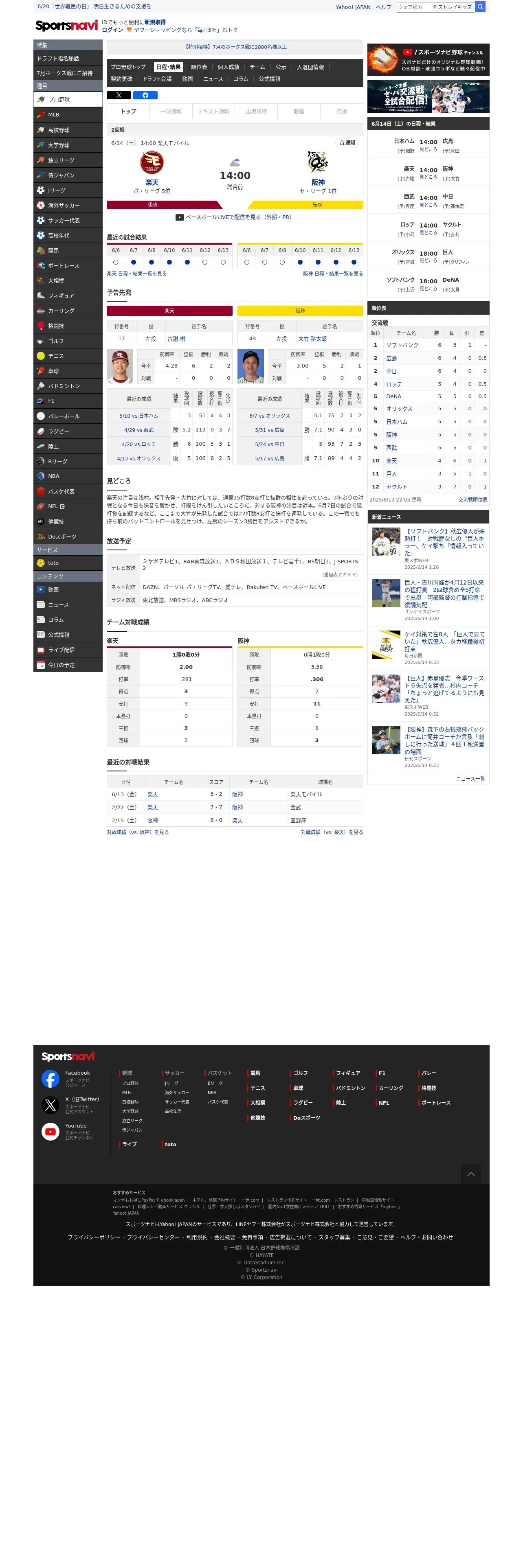Open スポーツナビ野球チャンネル banner

[x=428, y=59]
